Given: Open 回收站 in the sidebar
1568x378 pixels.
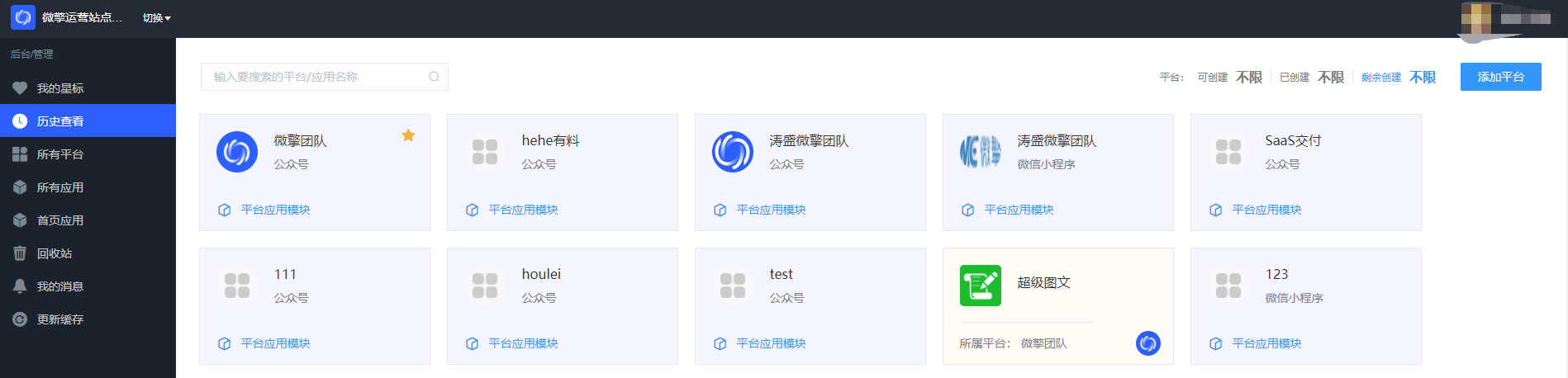Looking at the screenshot, I should tap(88, 253).
